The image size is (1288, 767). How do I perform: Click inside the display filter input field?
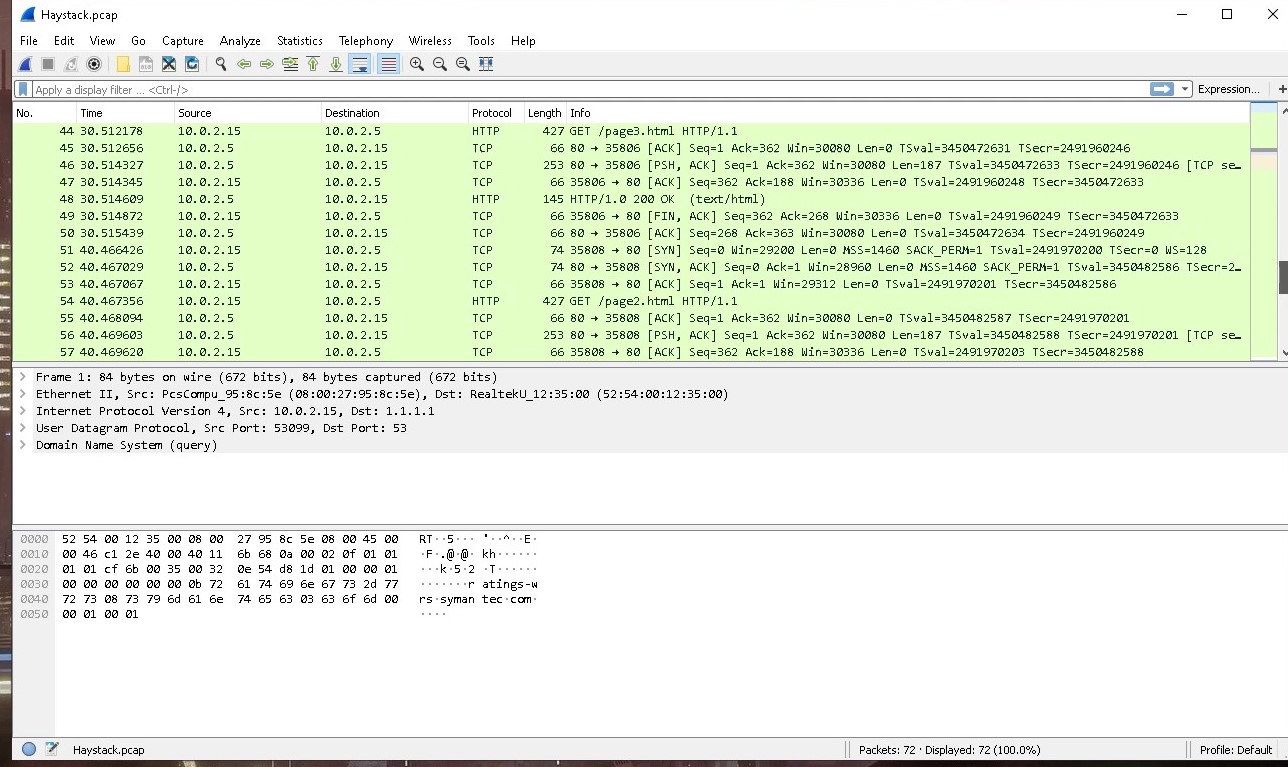point(590,89)
